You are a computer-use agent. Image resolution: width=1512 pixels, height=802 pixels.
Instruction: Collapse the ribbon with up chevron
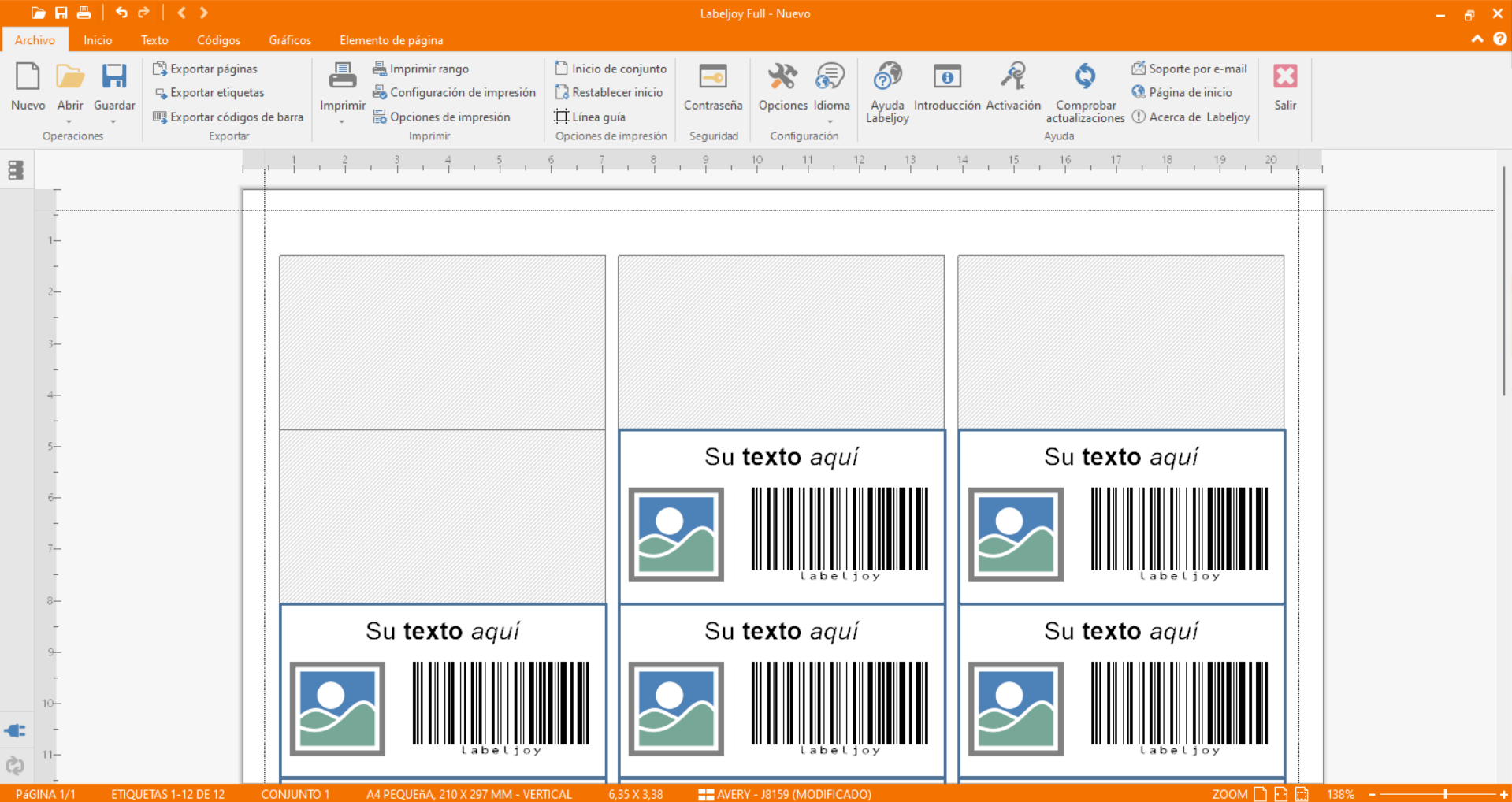coord(1477,39)
